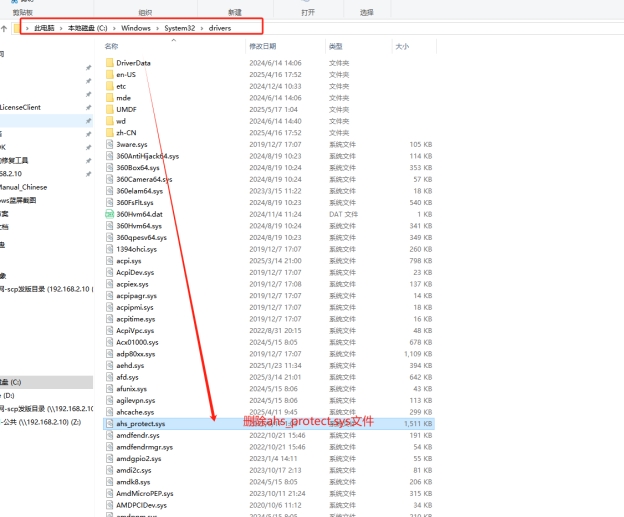
Task: Expand chevron between System32 and drivers
Action: tap(202, 28)
